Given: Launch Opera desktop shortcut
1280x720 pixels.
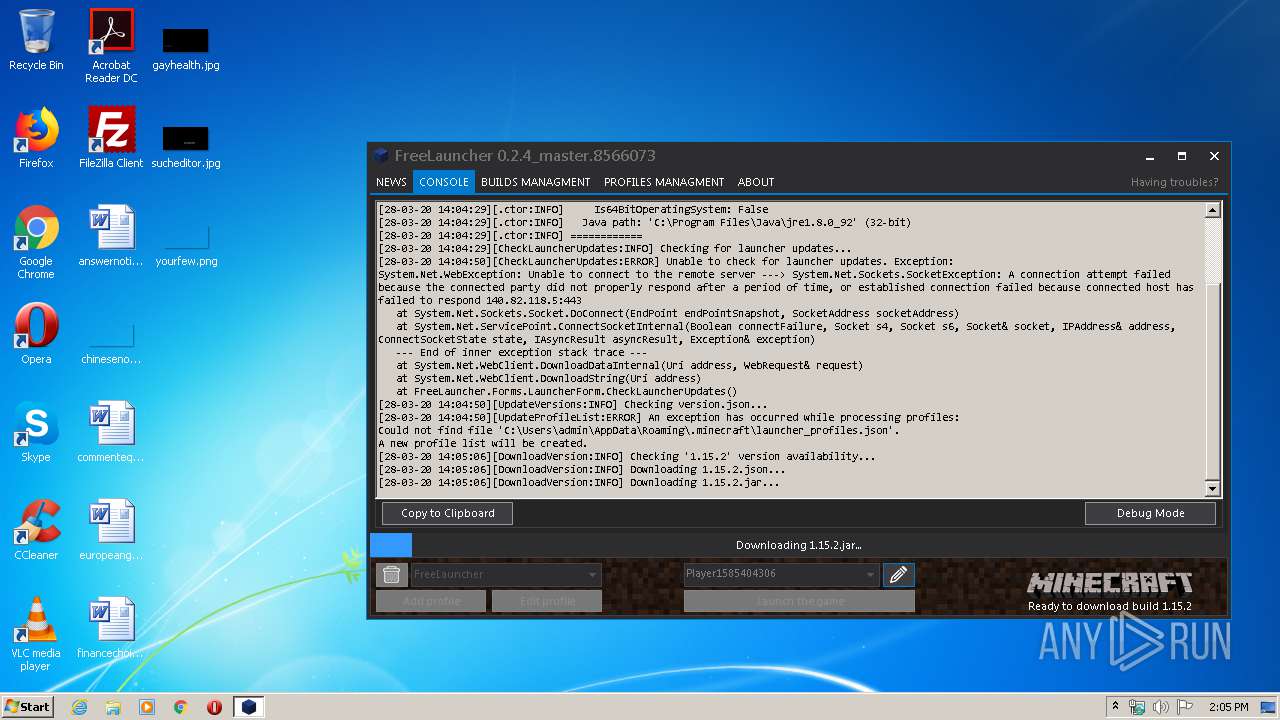Looking at the screenshot, I should click(x=36, y=334).
